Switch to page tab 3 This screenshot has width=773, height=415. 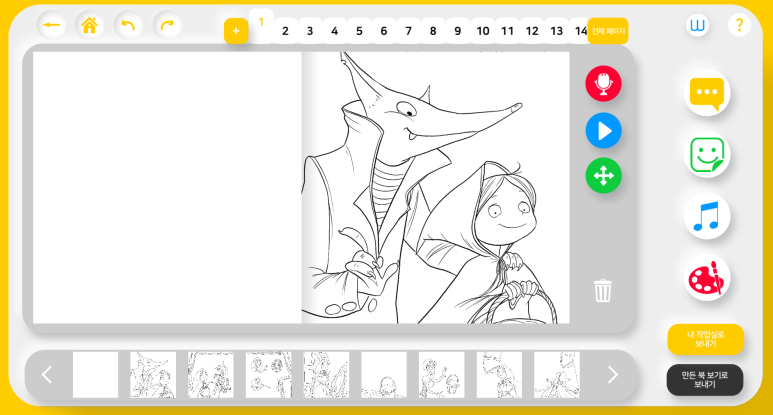click(310, 31)
